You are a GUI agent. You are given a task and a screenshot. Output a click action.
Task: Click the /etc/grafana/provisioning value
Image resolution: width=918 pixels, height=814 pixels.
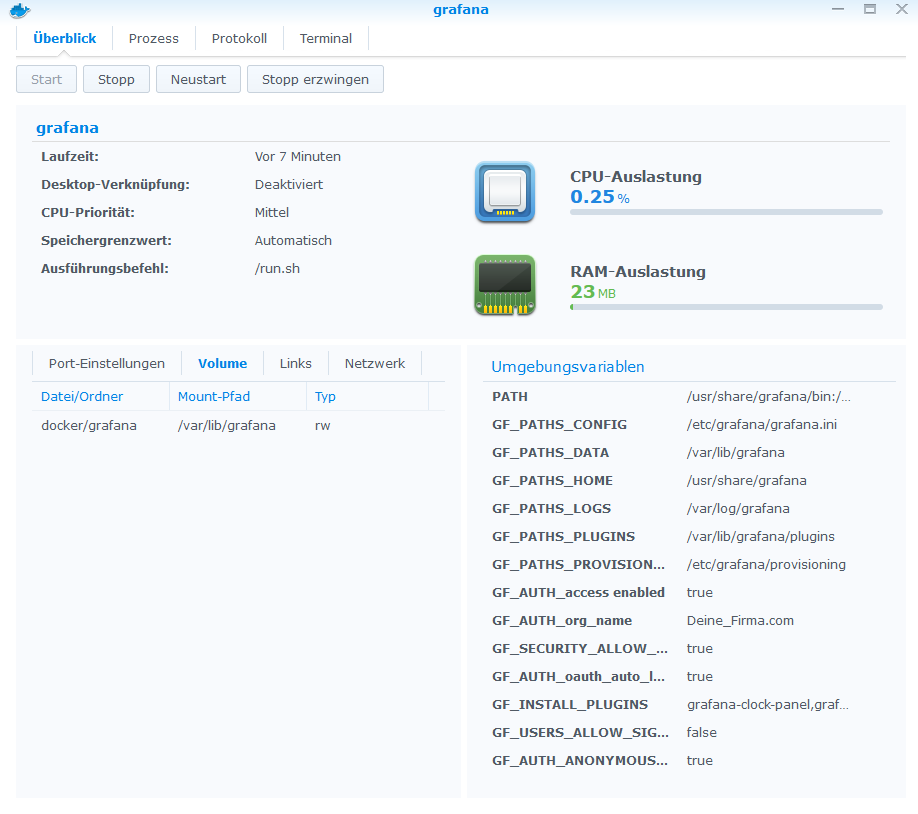click(766, 565)
